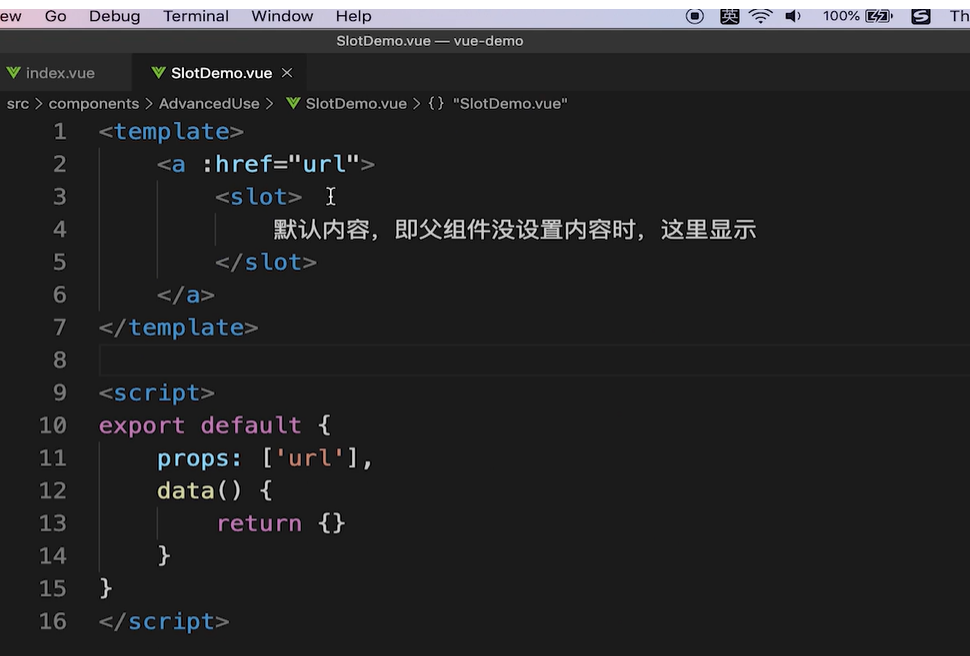The width and height of the screenshot is (970, 656).
Task: Click the closing slot tag on line 5
Action: click(266, 262)
